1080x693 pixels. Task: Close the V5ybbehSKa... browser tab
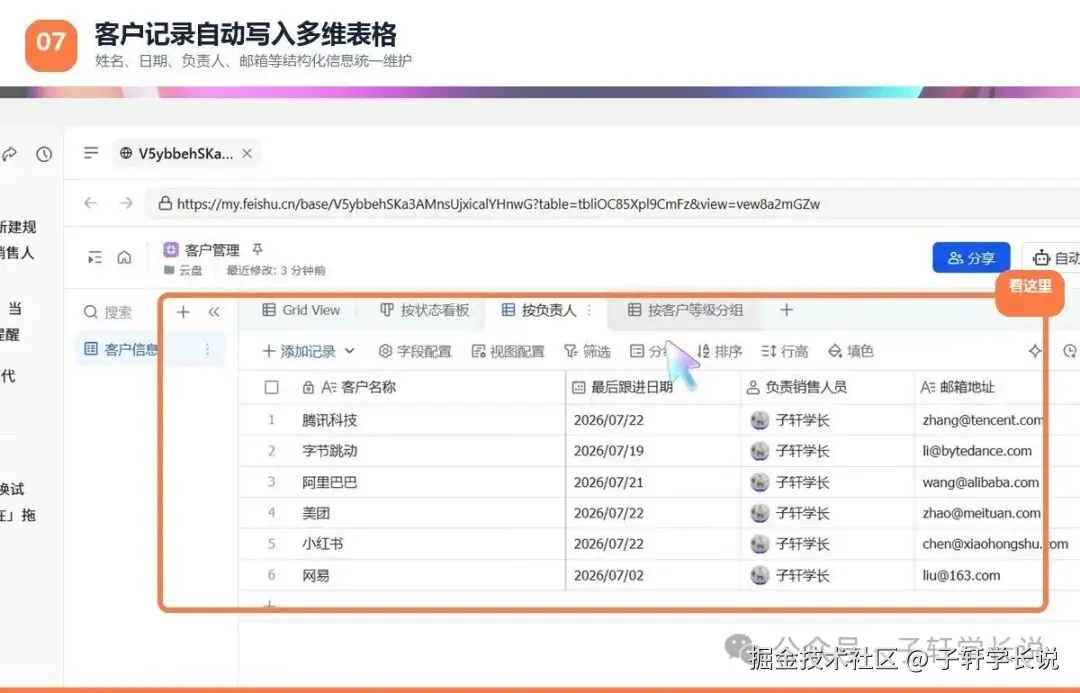(x=247, y=154)
